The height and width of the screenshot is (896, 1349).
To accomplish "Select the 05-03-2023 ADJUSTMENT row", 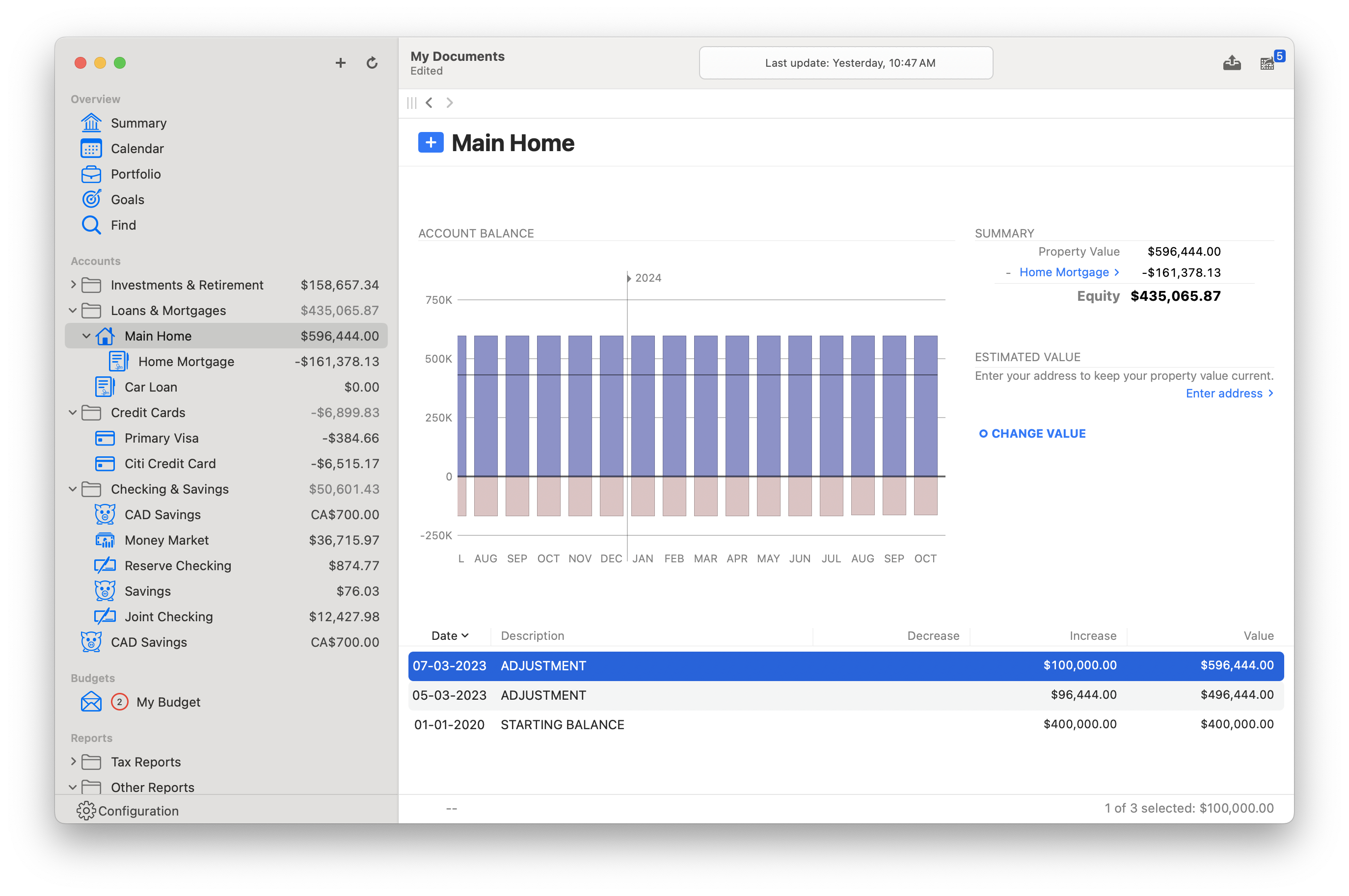I will (845, 695).
